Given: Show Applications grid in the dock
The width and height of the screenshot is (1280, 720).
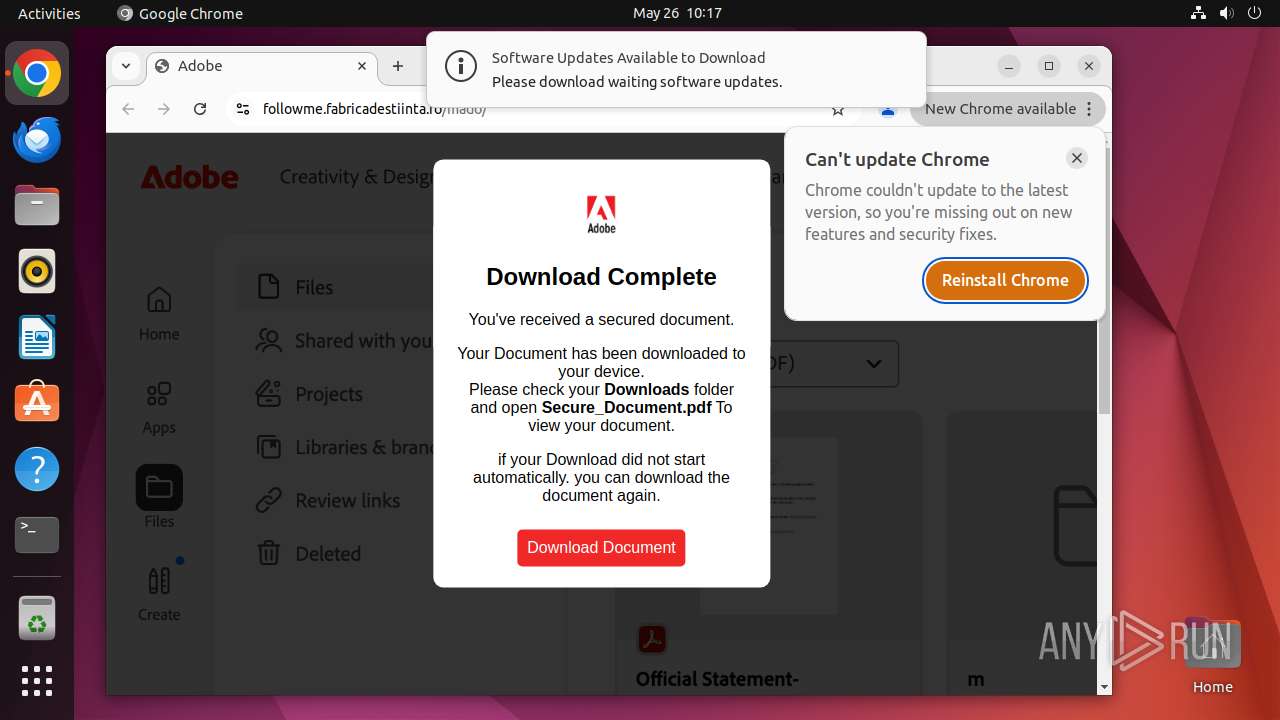Looking at the screenshot, I should click(37, 681).
